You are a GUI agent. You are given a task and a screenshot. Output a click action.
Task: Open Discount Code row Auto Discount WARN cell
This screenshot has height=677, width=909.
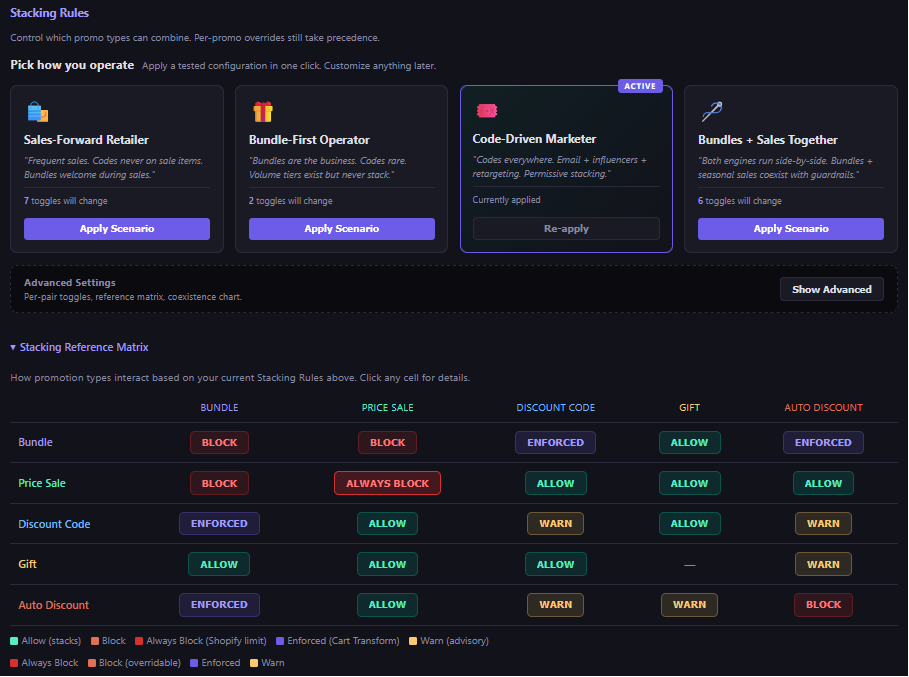(823, 523)
